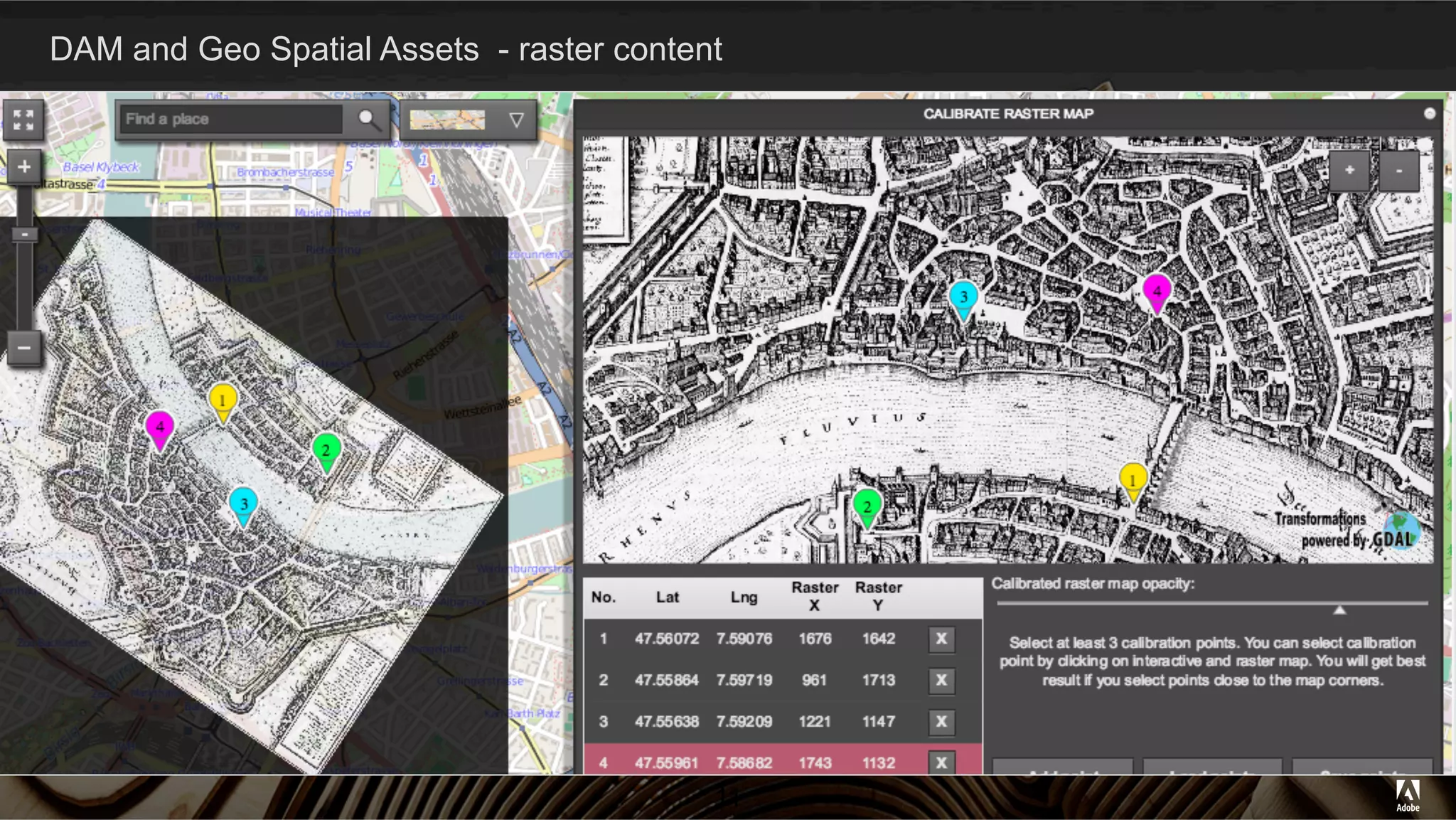Select highlighted latitude cell 47.55961
The width and height of the screenshot is (1456, 820).
point(667,762)
